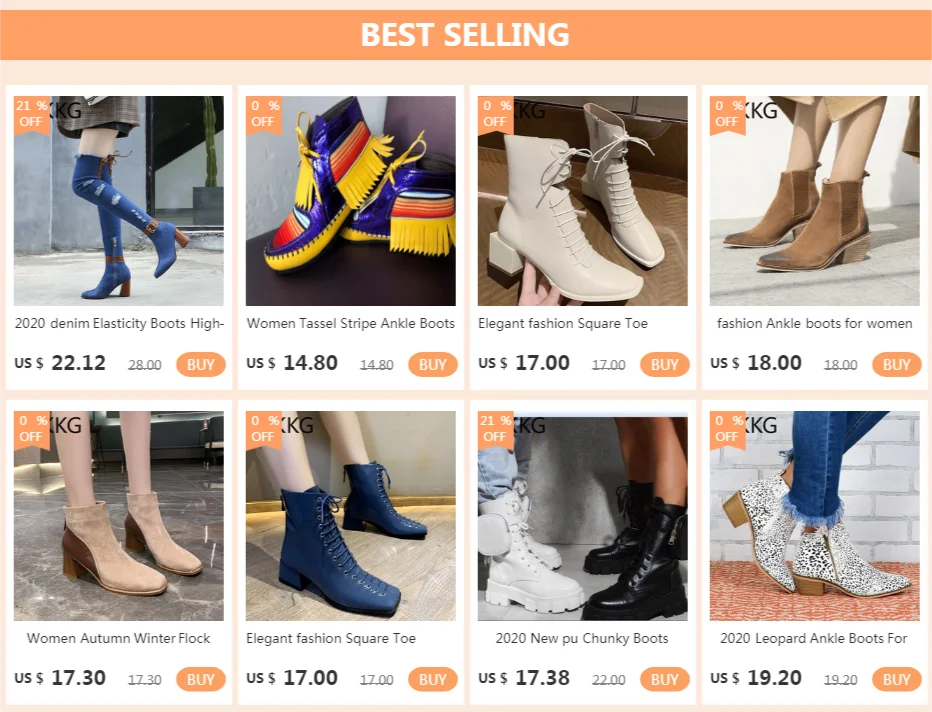This screenshot has width=932, height=712.
Task: Open the blue denim over-knee boots image
Action: click(x=119, y=201)
